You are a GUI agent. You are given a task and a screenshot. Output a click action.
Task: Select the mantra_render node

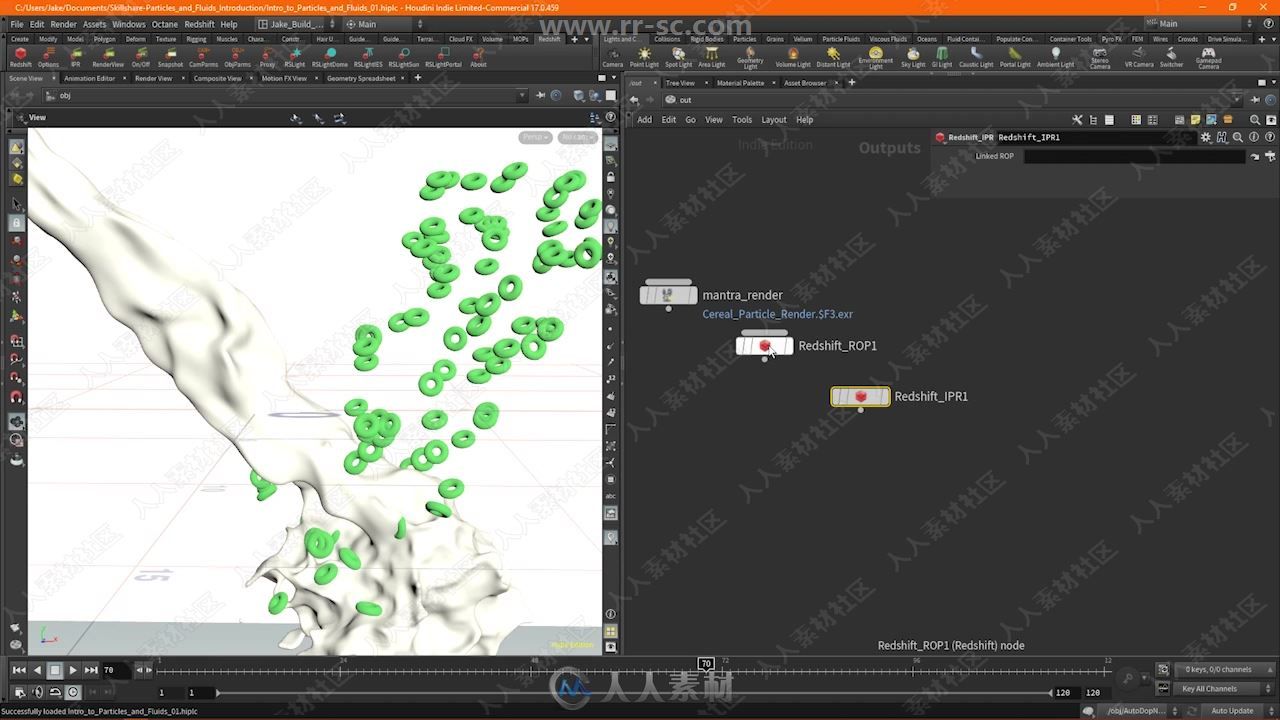point(668,295)
